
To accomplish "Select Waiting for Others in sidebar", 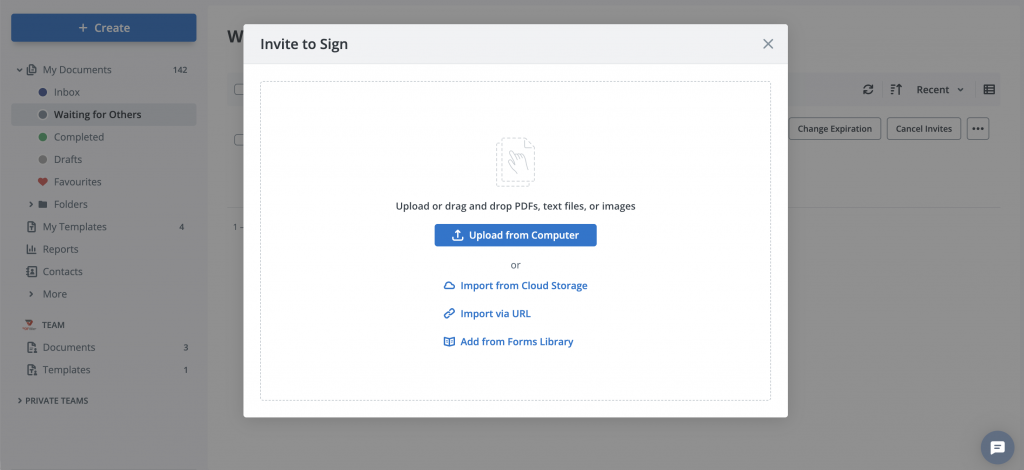I will click(x=104, y=114).
